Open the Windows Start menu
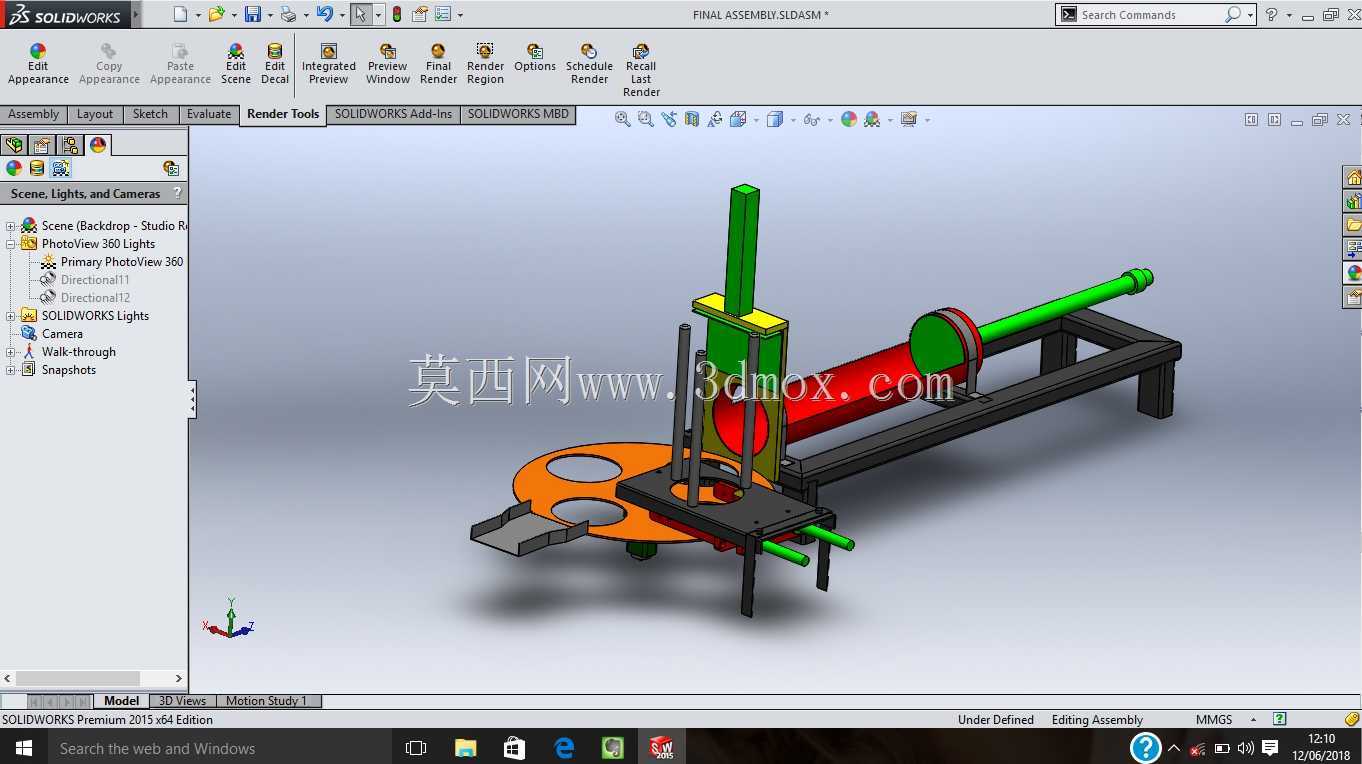Image resolution: width=1362 pixels, height=764 pixels. click(x=23, y=748)
